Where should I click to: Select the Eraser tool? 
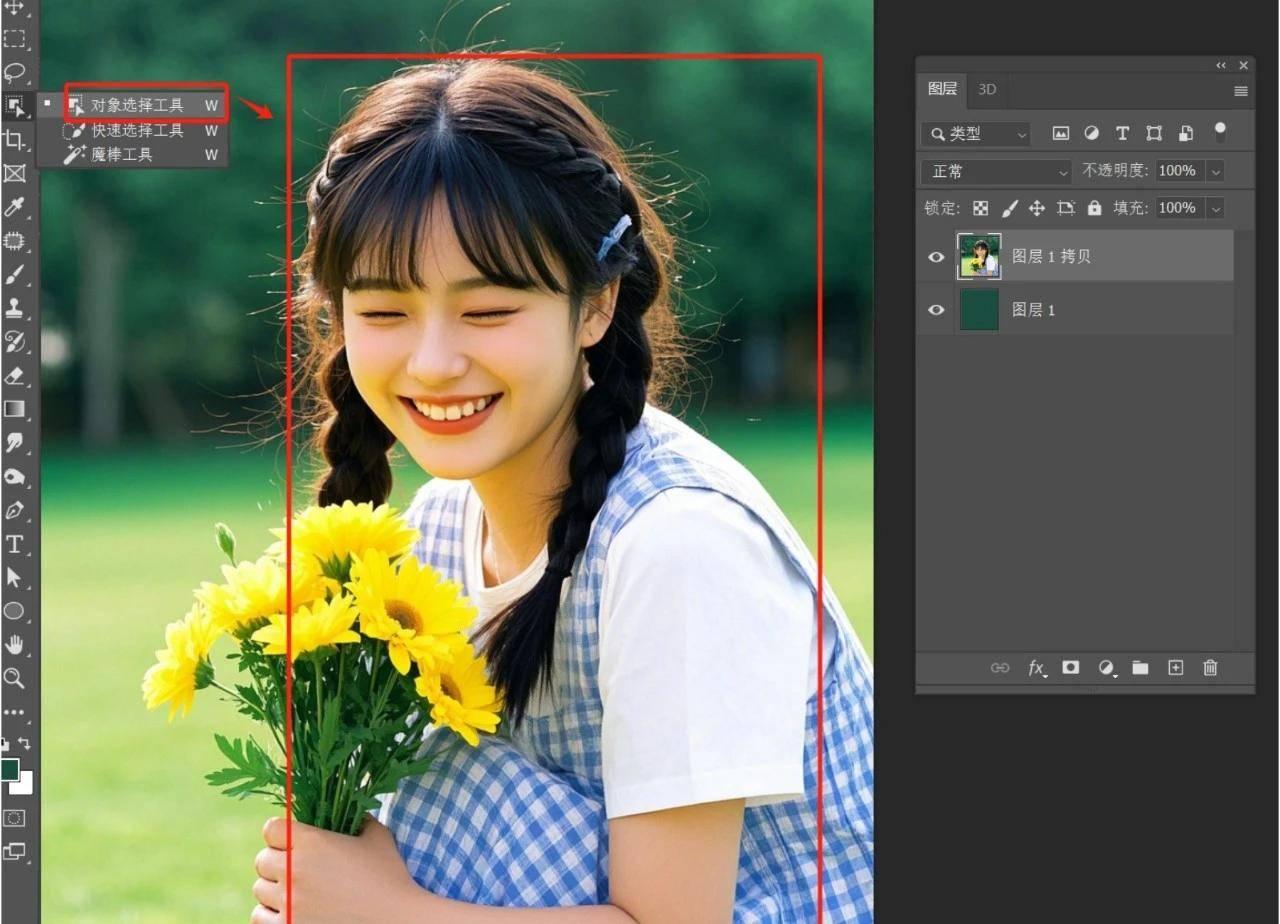tap(14, 376)
